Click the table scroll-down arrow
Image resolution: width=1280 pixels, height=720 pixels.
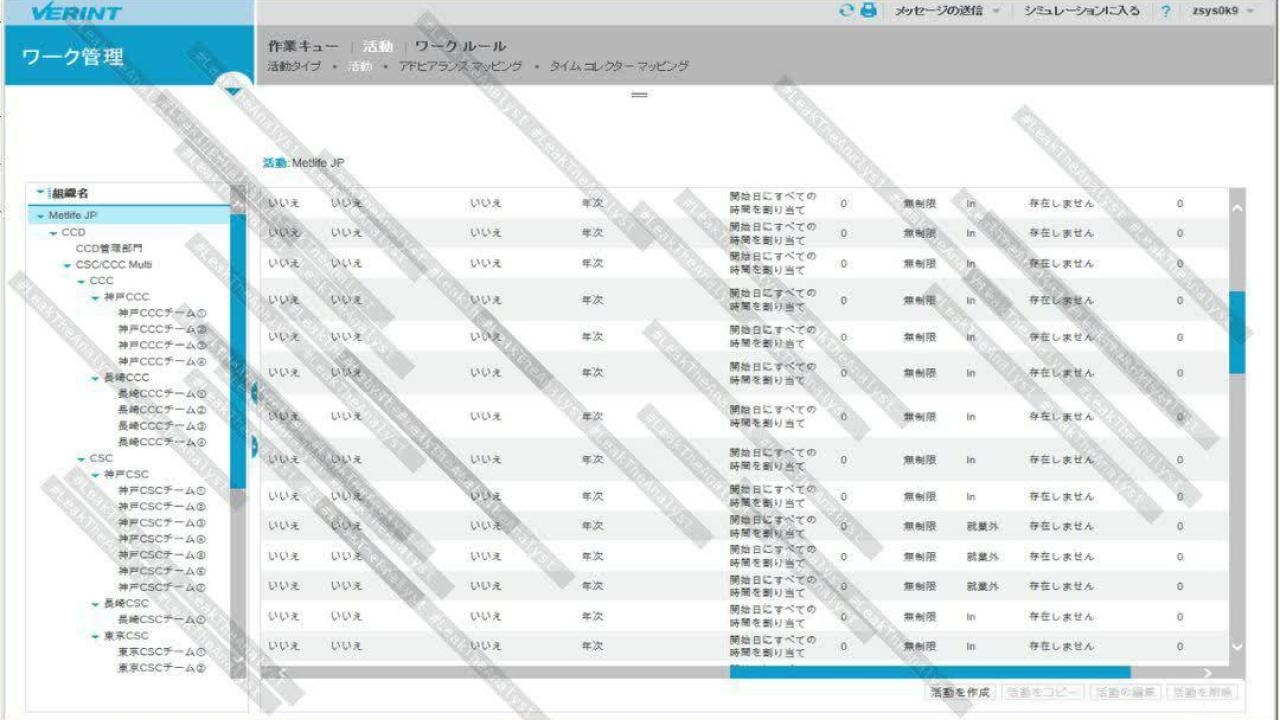pos(1237,647)
